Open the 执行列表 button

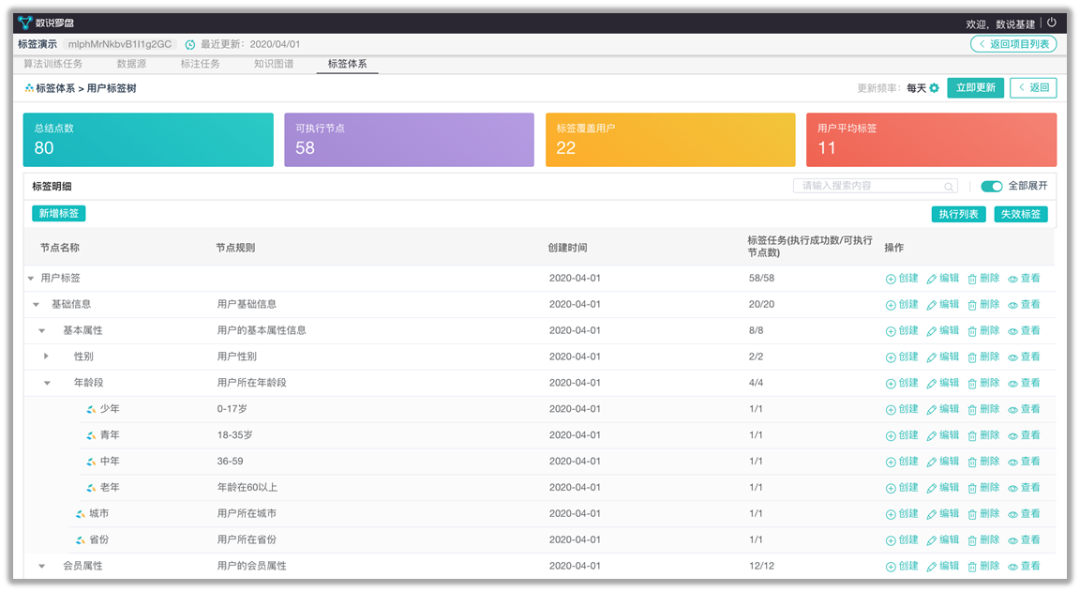pyautogui.click(x=958, y=214)
